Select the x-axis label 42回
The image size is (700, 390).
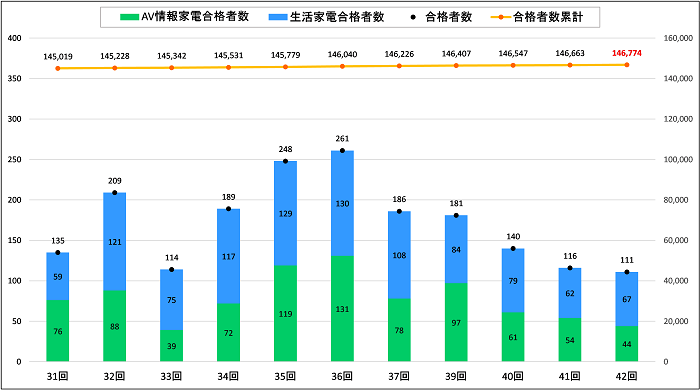pyautogui.click(x=627, y=377)
